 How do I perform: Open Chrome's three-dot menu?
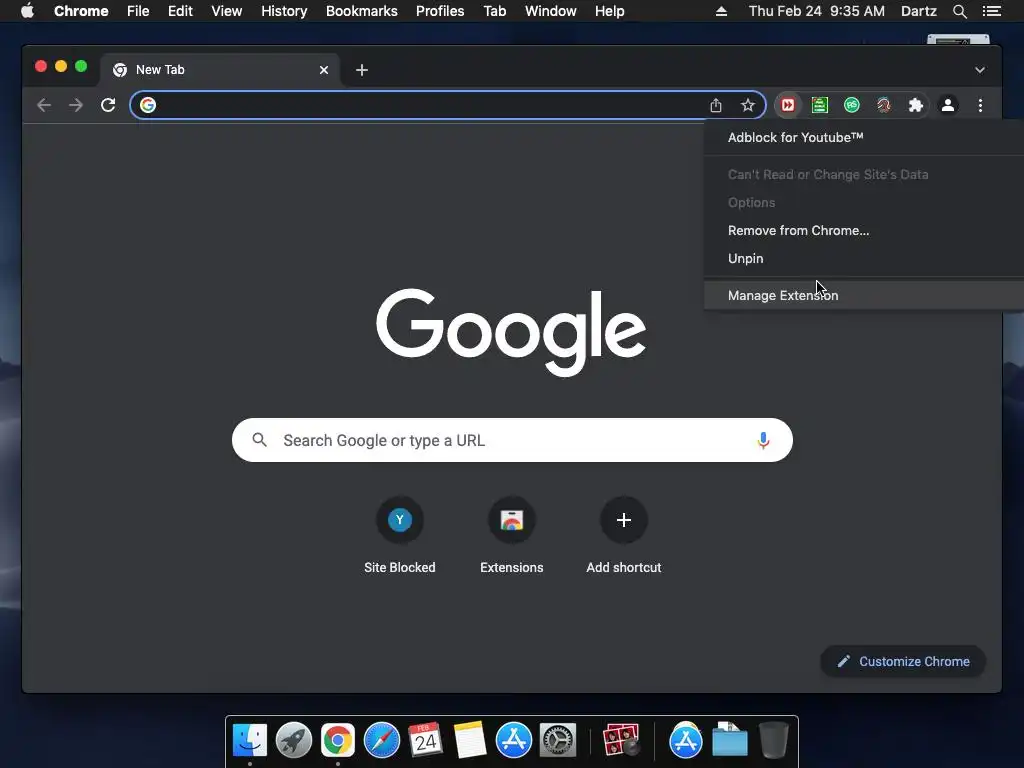point(980,105)
